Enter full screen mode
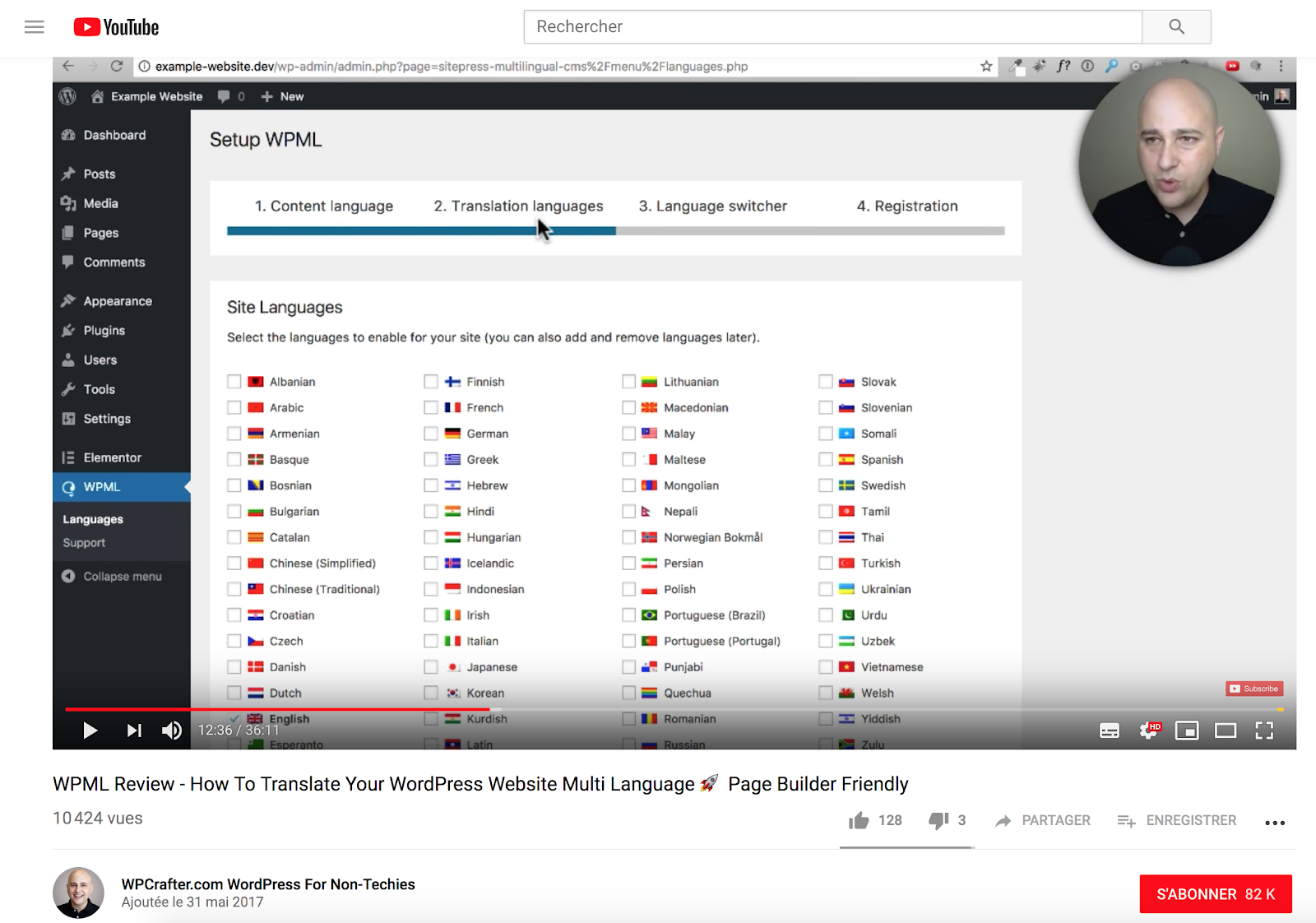 click(1264, 731)
